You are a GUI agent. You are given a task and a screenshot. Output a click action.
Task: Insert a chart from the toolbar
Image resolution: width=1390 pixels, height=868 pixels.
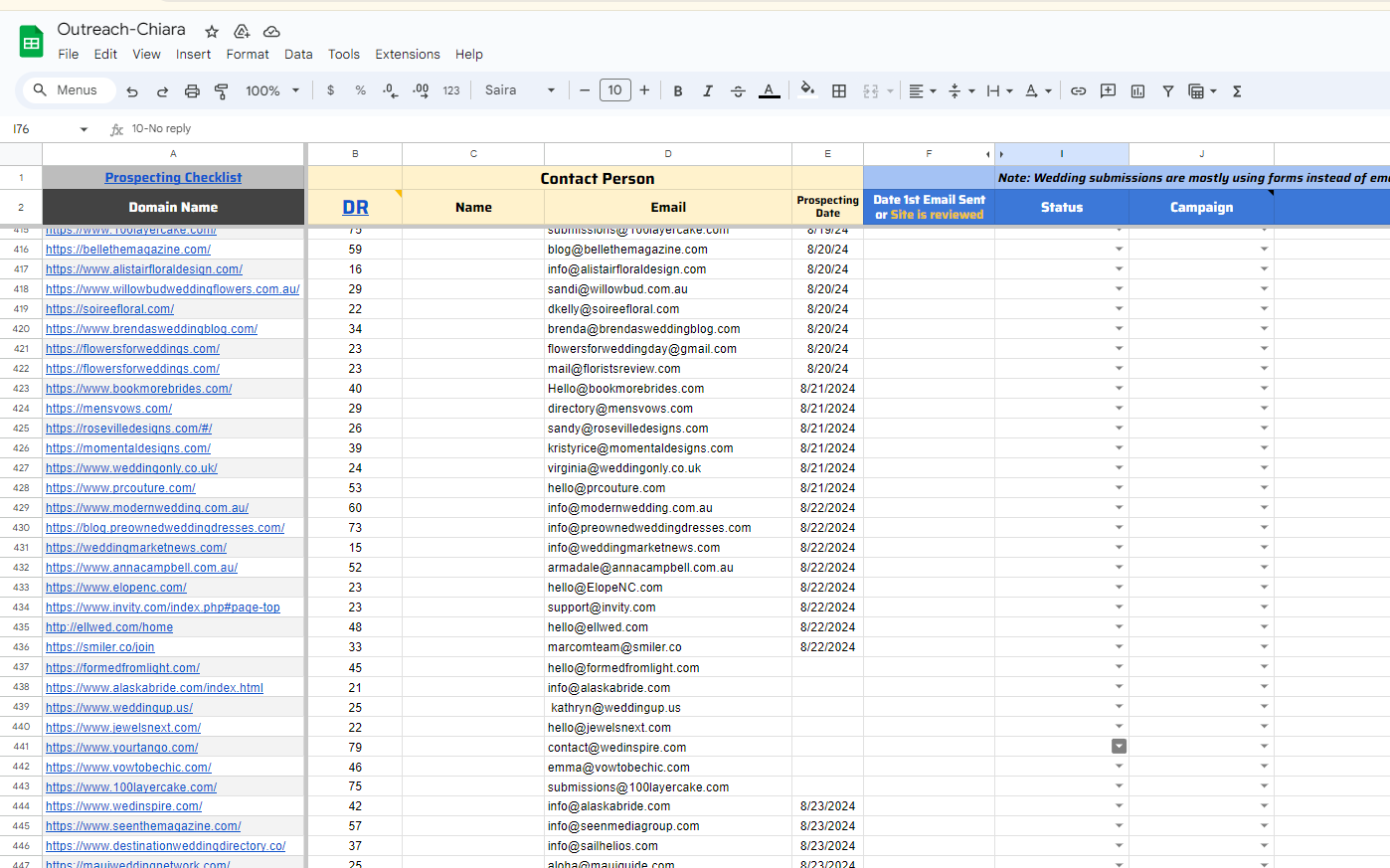point(1137,90)
